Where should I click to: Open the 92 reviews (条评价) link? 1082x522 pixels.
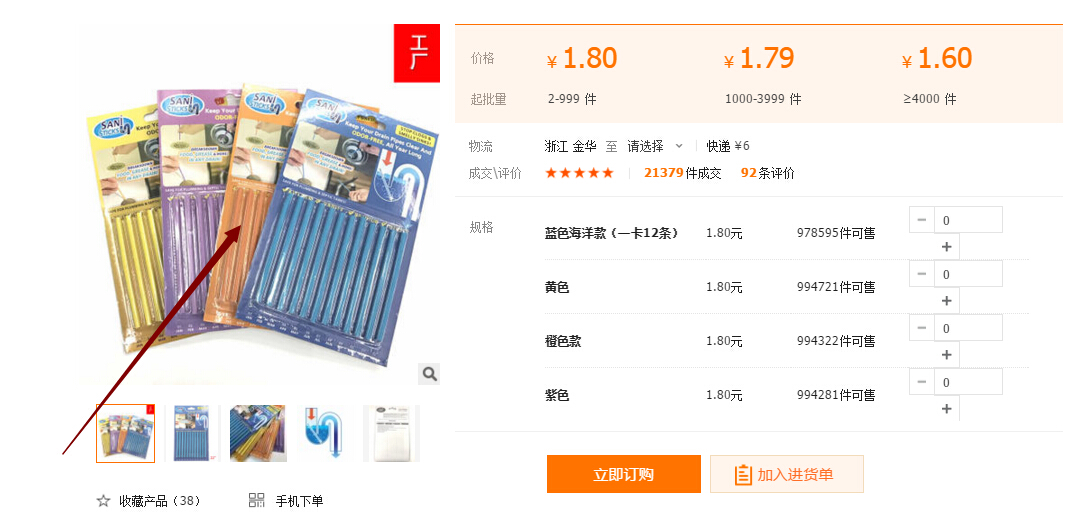(767, 173)
